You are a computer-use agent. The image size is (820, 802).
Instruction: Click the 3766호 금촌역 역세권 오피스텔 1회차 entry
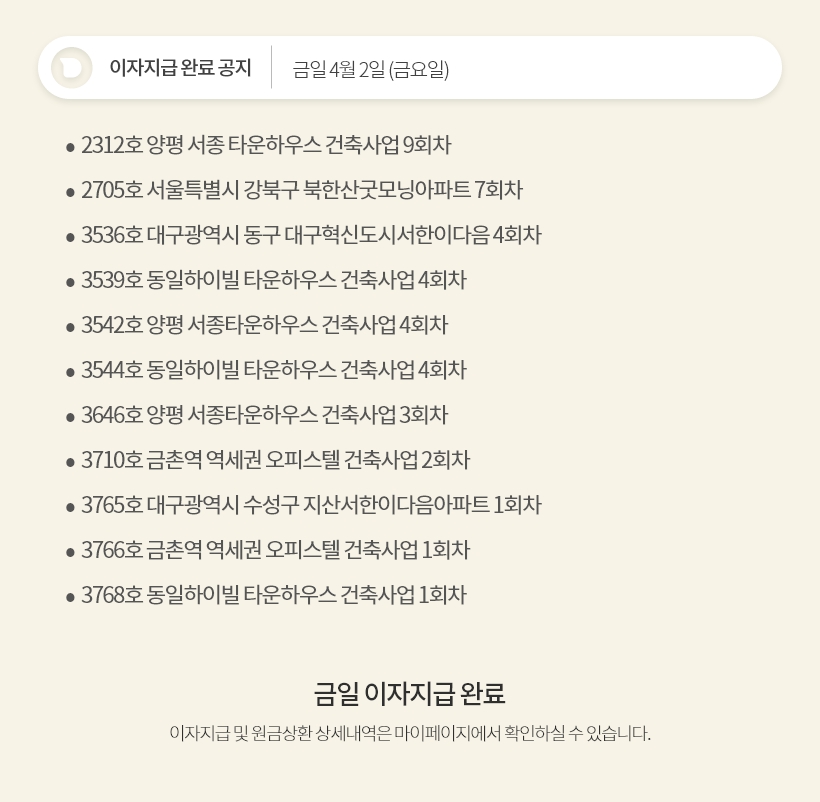point(275,551)
